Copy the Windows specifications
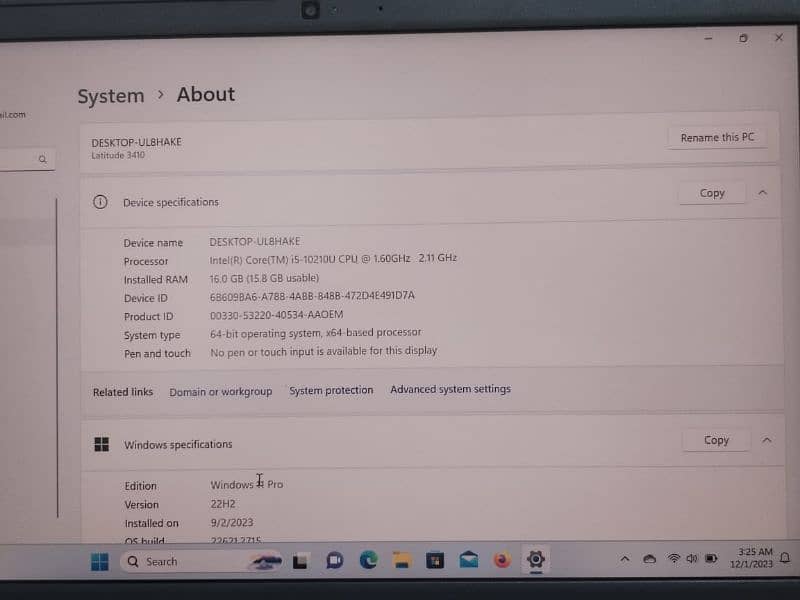 pos(716,440)
